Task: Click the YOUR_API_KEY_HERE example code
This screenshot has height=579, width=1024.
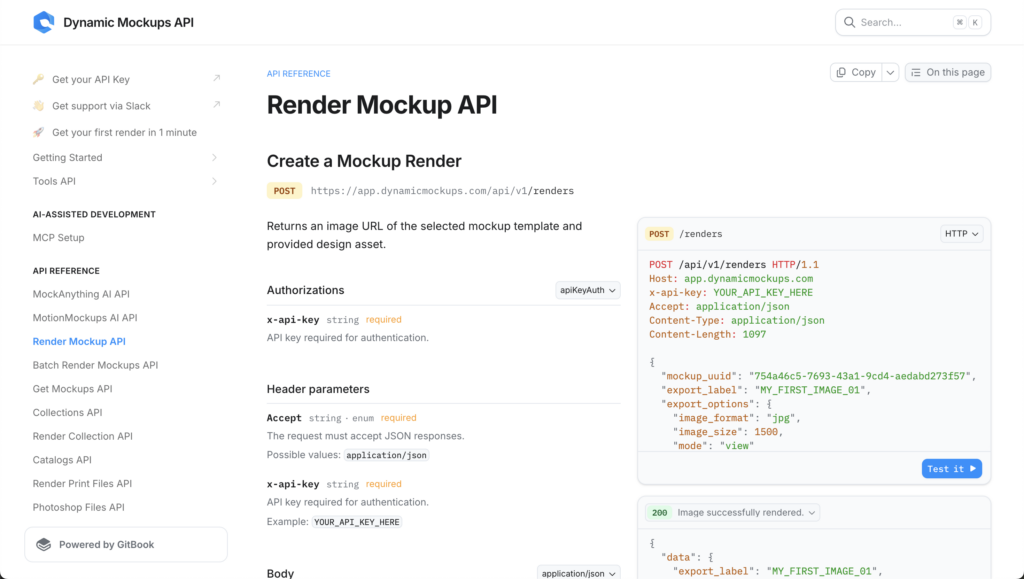Action: point(357,522)
